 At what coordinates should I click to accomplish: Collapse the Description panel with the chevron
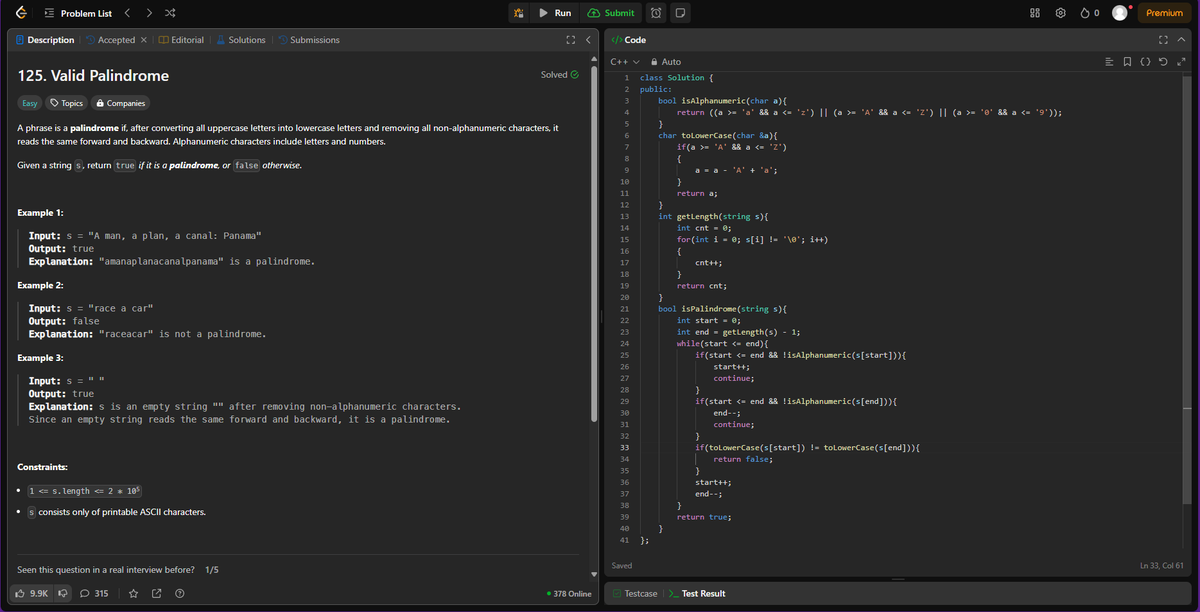(587, 40)
